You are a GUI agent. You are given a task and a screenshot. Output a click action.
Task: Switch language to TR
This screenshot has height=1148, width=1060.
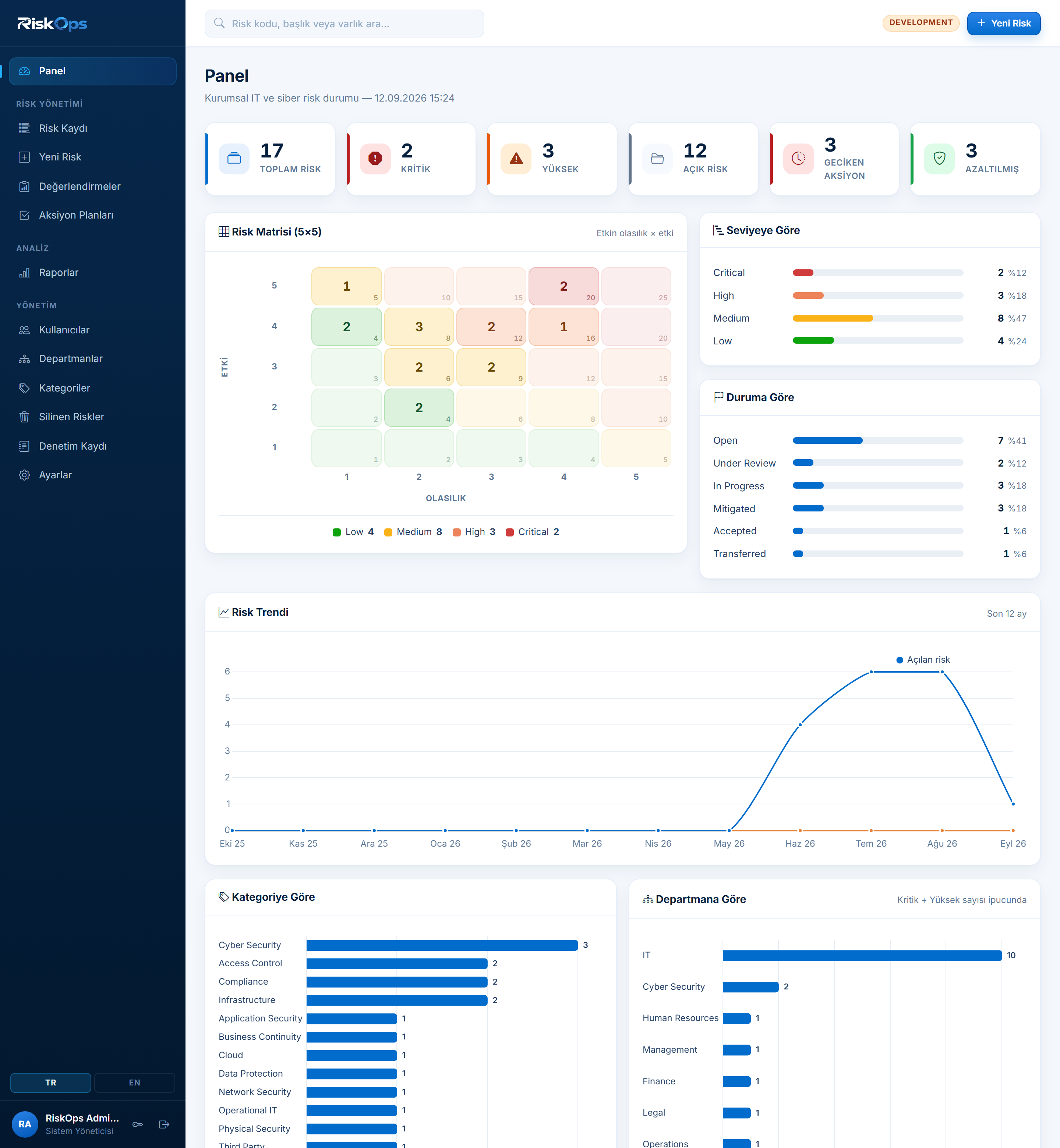coord(51,1083)
